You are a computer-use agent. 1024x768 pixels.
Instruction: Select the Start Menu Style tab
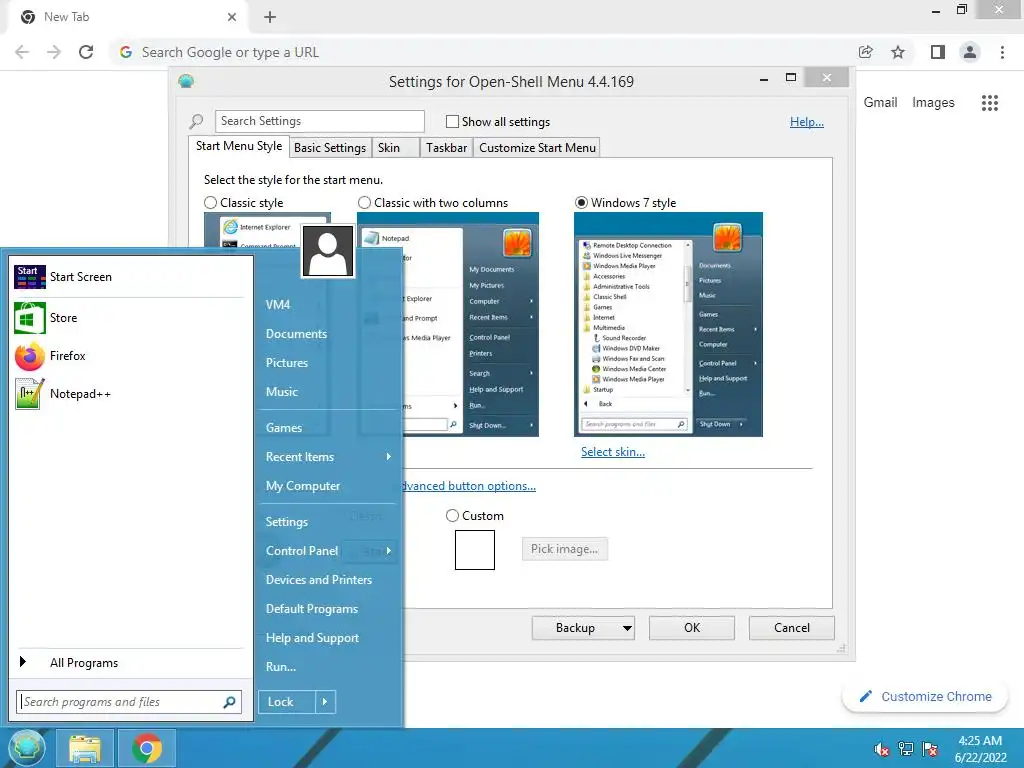coord(239,146)
